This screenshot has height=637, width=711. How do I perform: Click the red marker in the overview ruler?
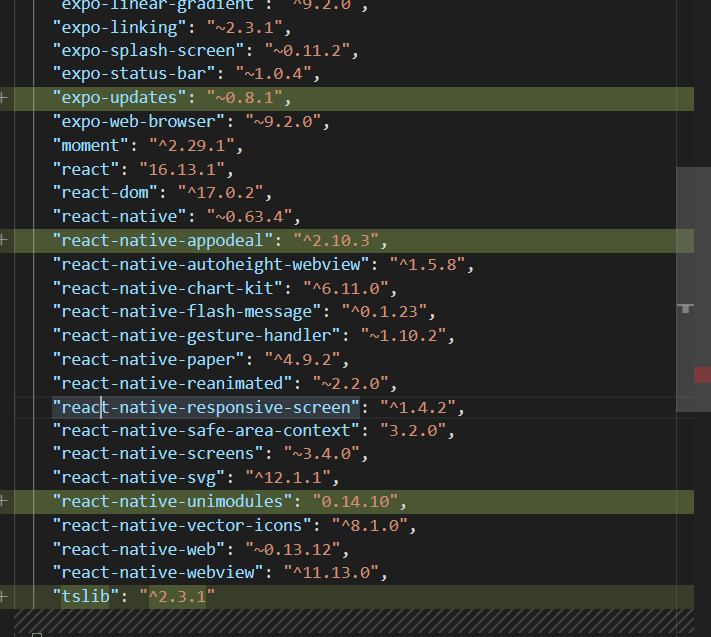702,375
